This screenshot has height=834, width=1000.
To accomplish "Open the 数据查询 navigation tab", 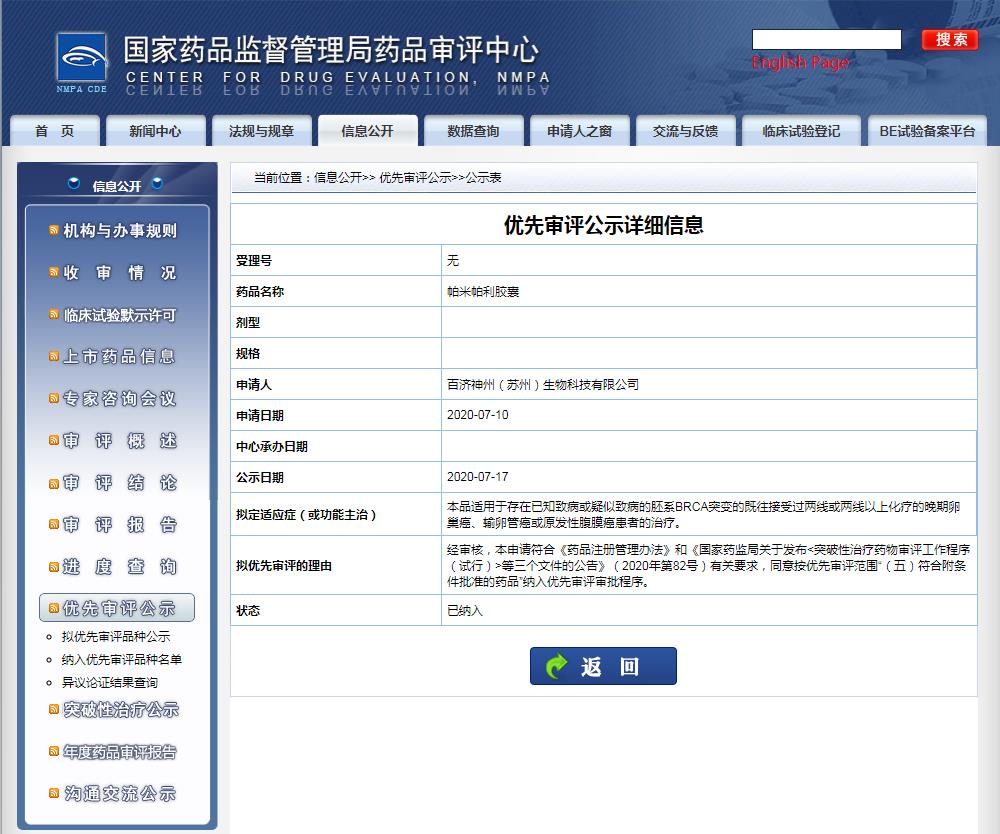I will click(473, 131).
